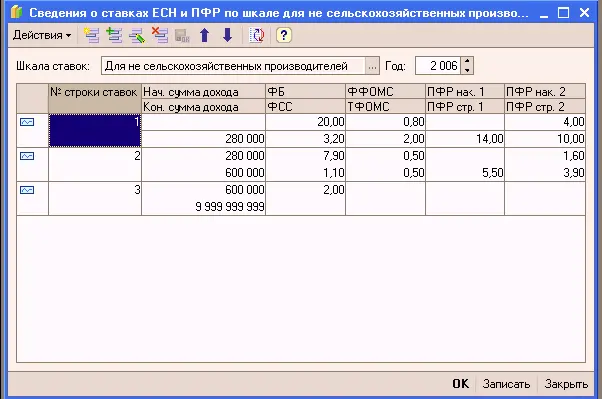
Task: Click the Add new row icon
Action: [91, 35]
